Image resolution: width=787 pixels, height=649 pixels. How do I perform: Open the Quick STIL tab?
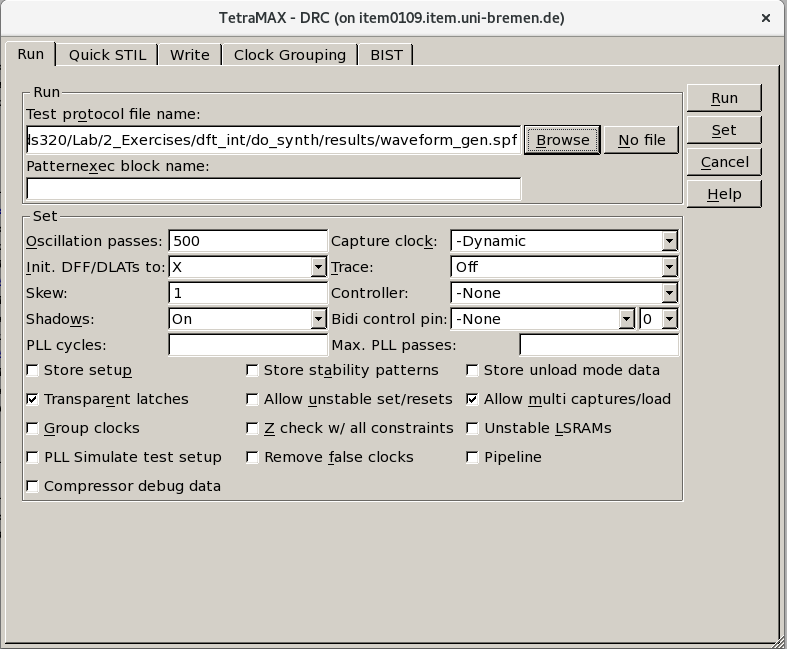(107, 55)
